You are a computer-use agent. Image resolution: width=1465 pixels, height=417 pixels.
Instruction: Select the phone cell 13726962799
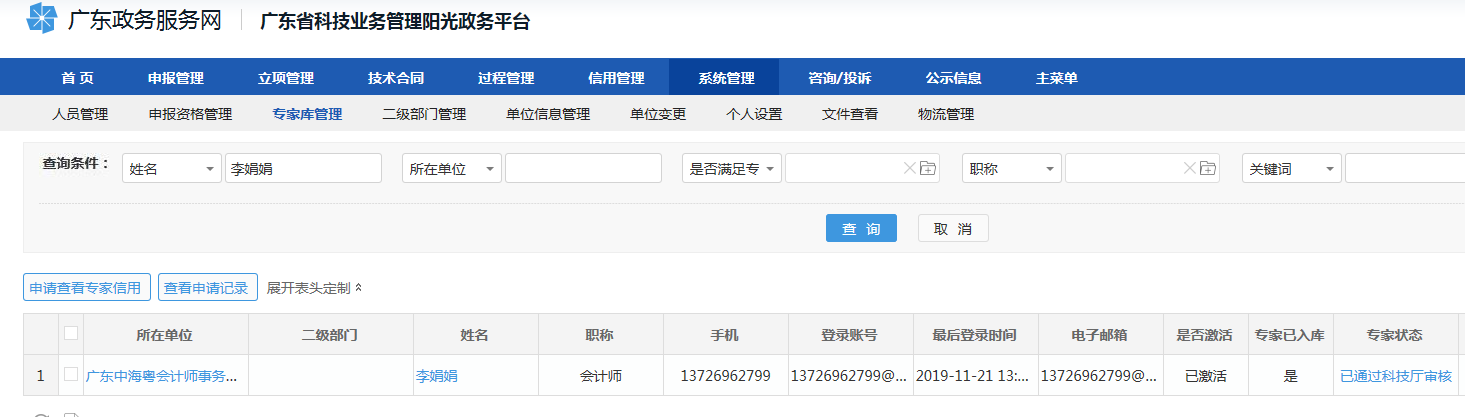(725, 376)
